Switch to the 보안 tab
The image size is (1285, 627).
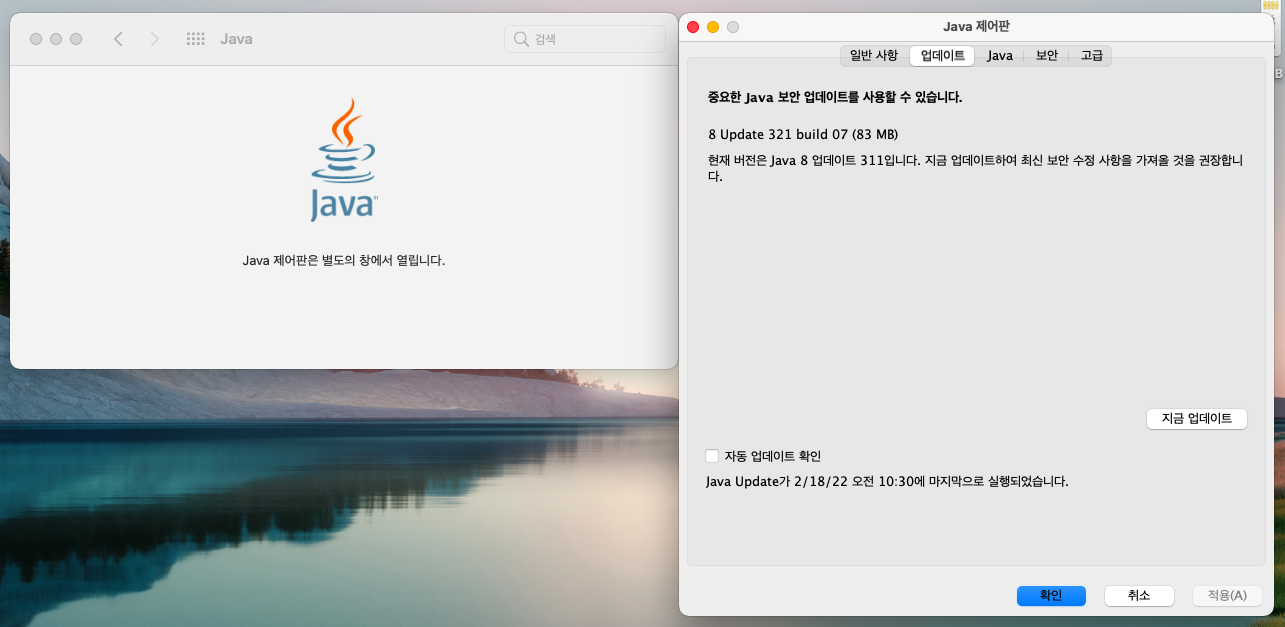1046,56
